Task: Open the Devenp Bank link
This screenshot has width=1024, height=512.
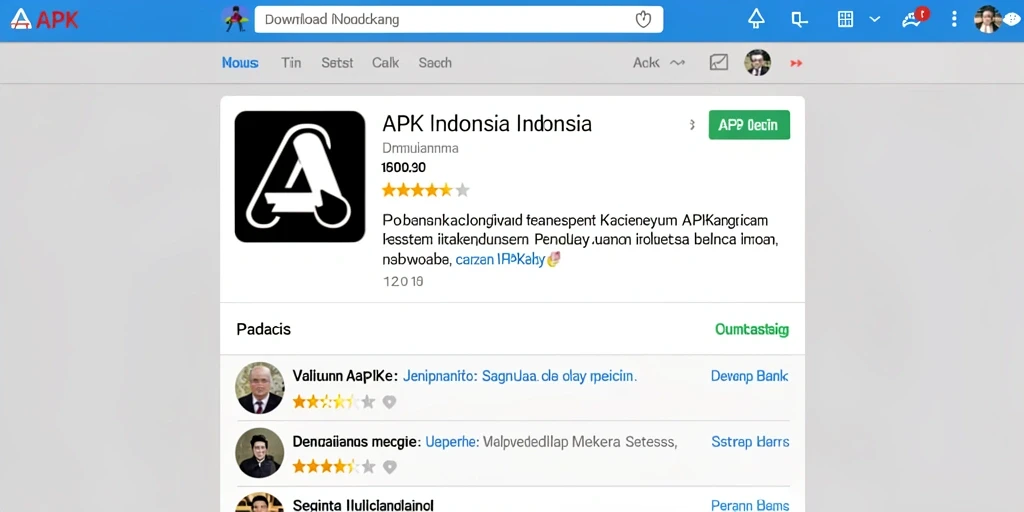Action: (x=749, y=376)
